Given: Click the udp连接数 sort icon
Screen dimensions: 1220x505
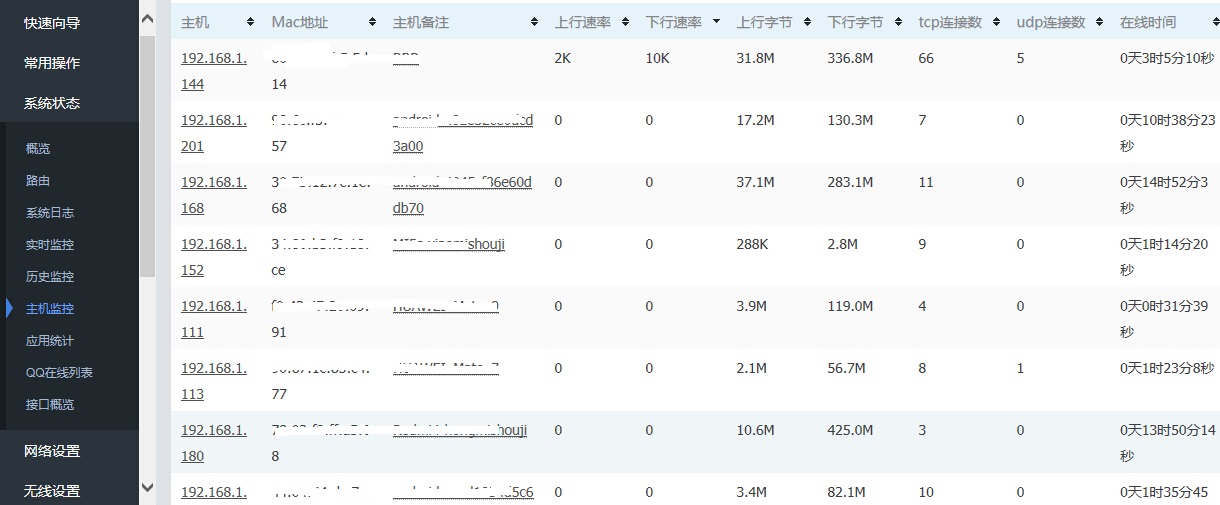Looking at the screenshot, I should tap(1100, 22).
